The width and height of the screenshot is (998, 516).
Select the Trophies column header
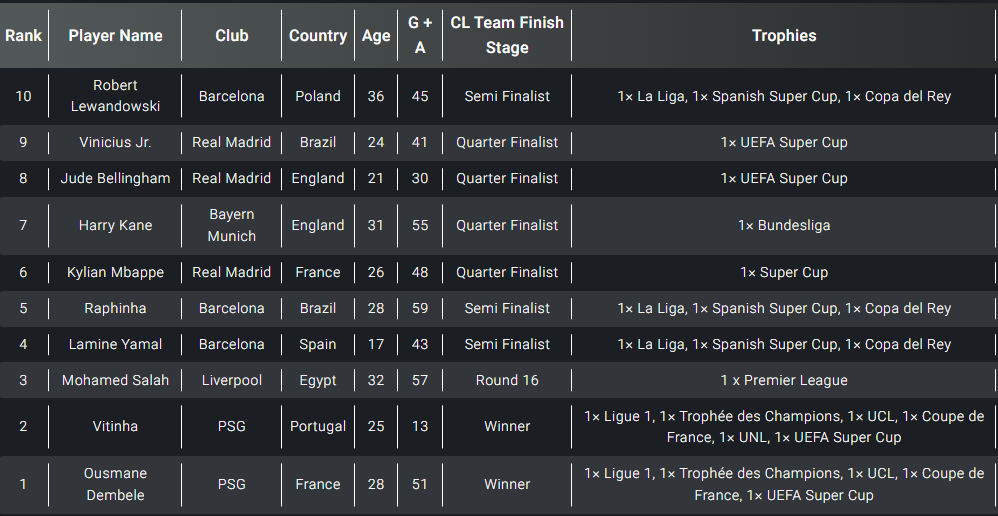coord(784,36)
